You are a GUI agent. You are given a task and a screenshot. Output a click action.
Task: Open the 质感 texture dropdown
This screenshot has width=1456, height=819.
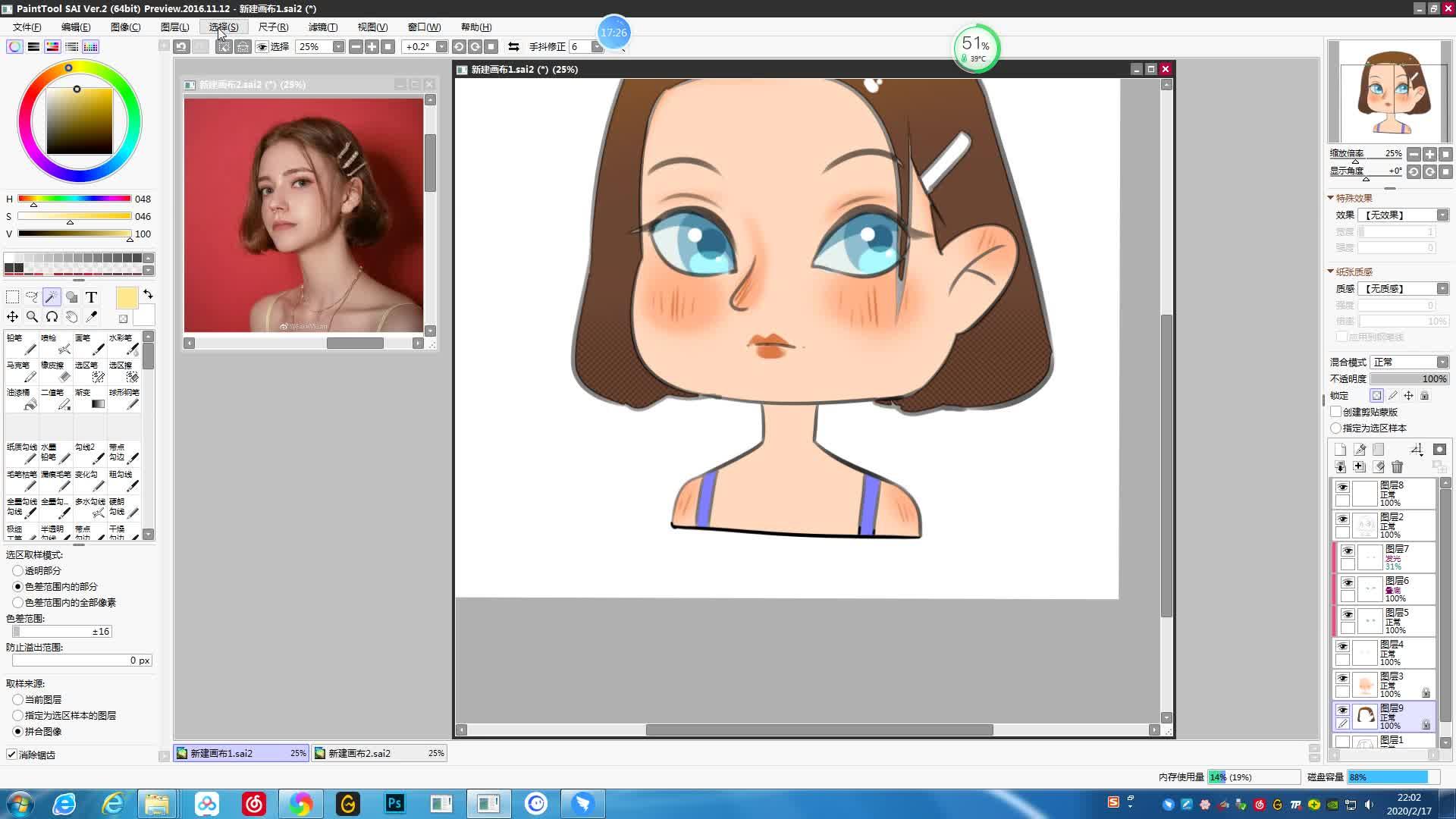click(x=1402, y=288)
